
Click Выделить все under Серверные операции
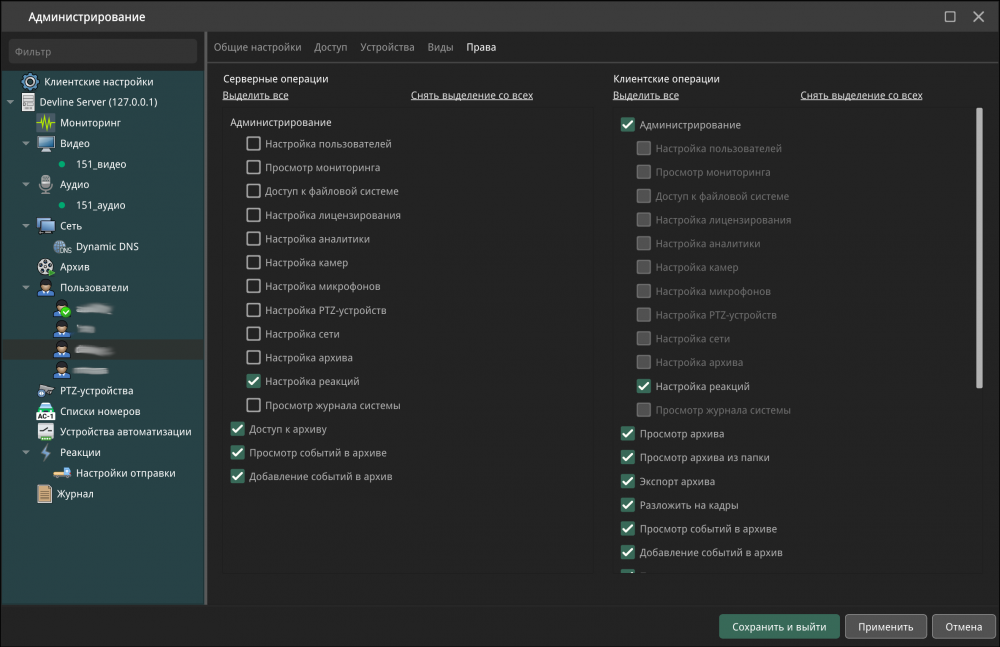coord(255,95)
